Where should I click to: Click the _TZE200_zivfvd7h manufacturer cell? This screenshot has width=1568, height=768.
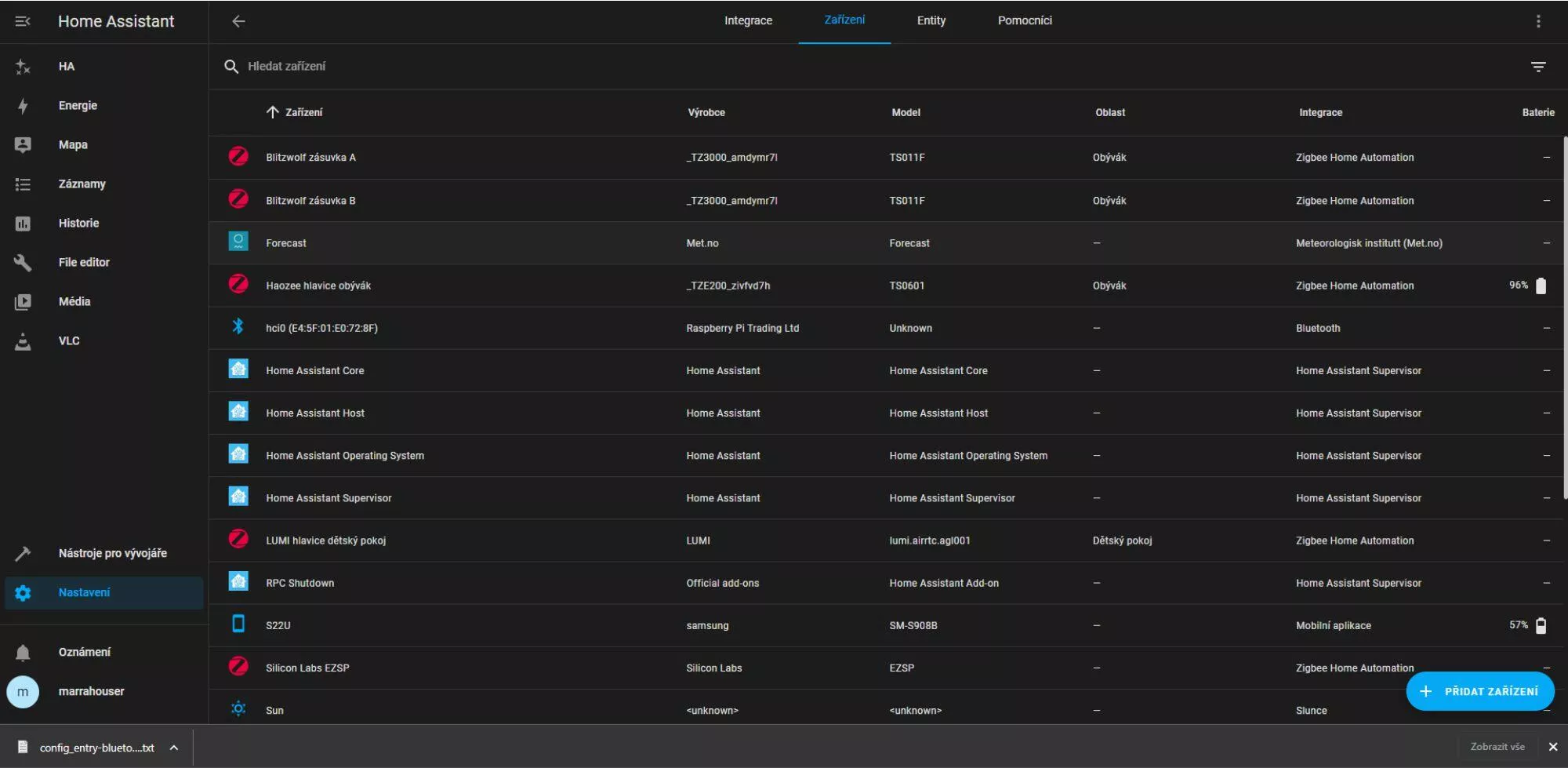point(728,286)
